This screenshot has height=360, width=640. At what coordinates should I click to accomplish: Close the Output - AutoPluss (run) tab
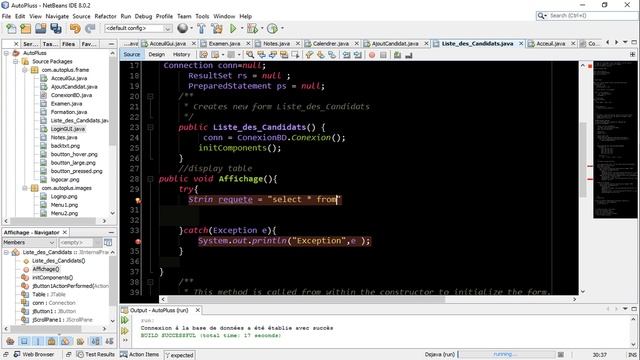coord(198,310)
